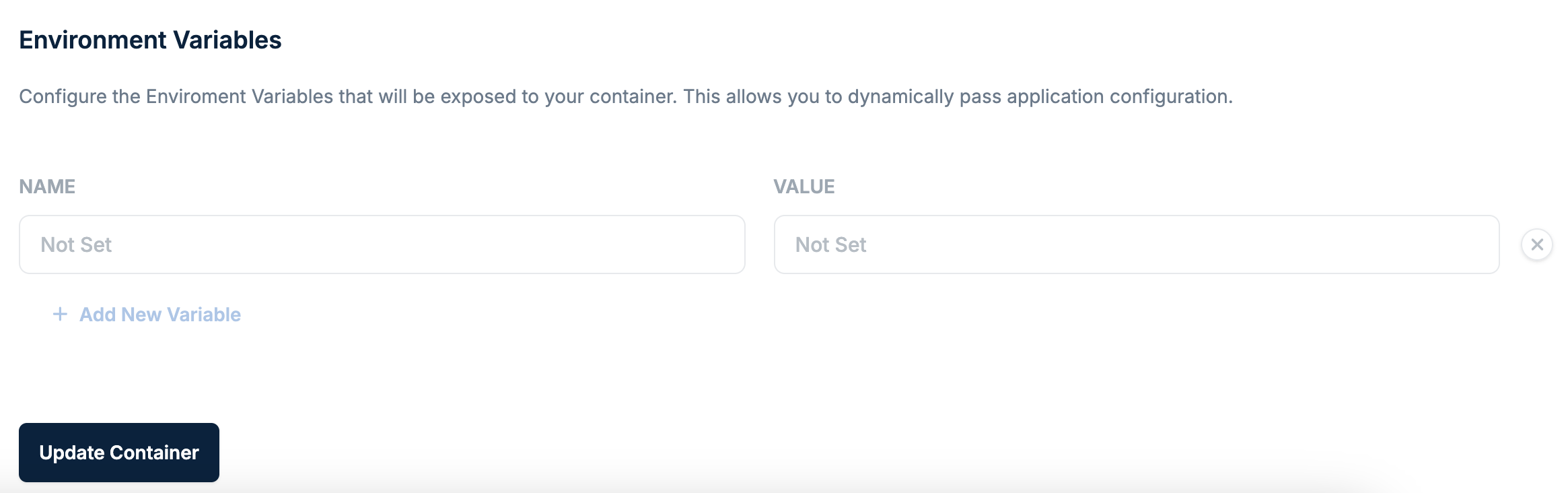Screen dimensions: 1568x493
Task: Click the plus icon beside Add New Variable
Action: (60, 315)
